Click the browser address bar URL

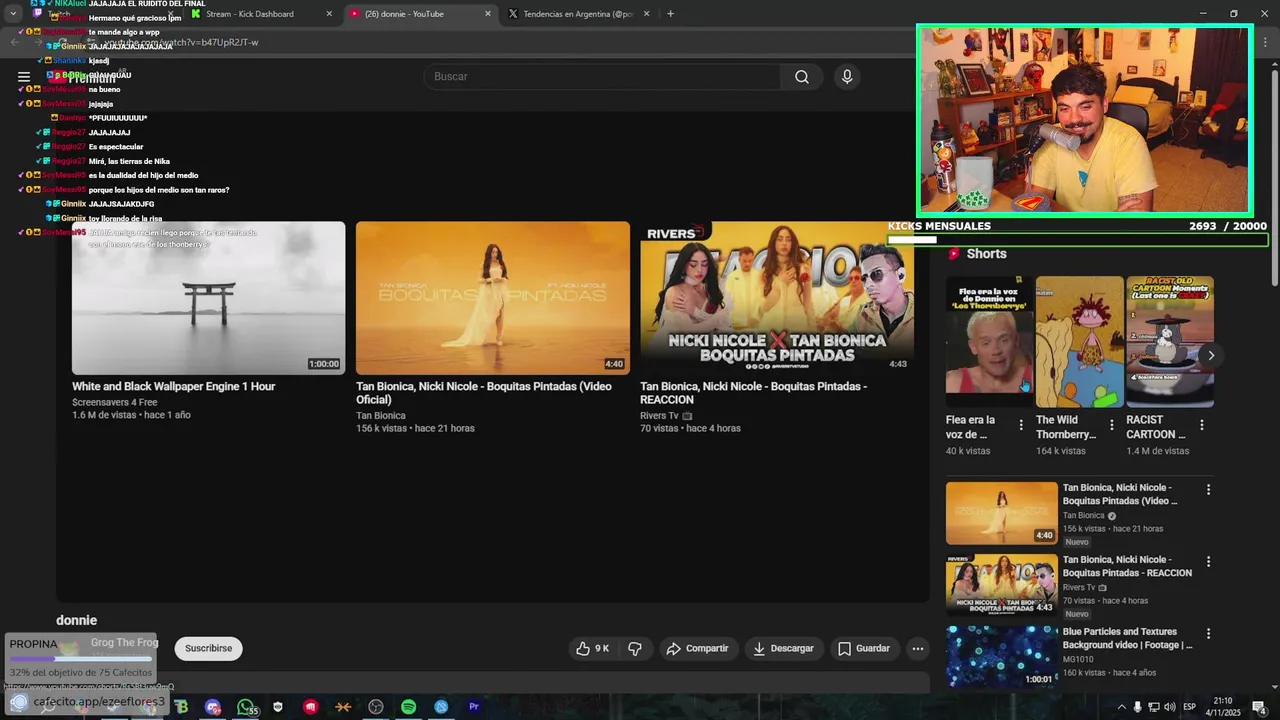180,42
